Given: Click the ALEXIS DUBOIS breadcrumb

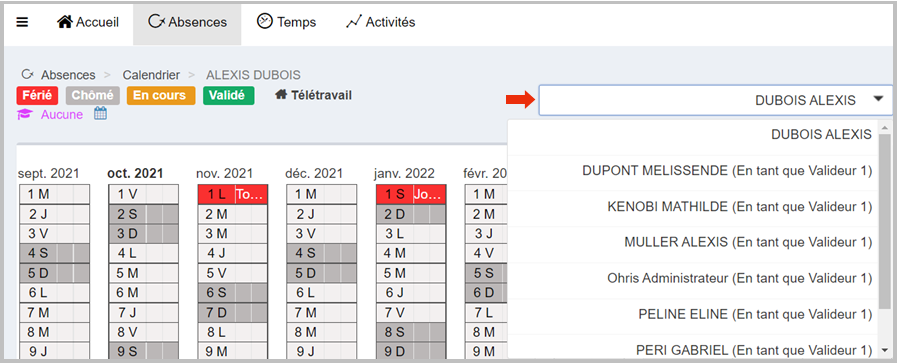Looking at the screenshot, I should (x=253, y=75).
